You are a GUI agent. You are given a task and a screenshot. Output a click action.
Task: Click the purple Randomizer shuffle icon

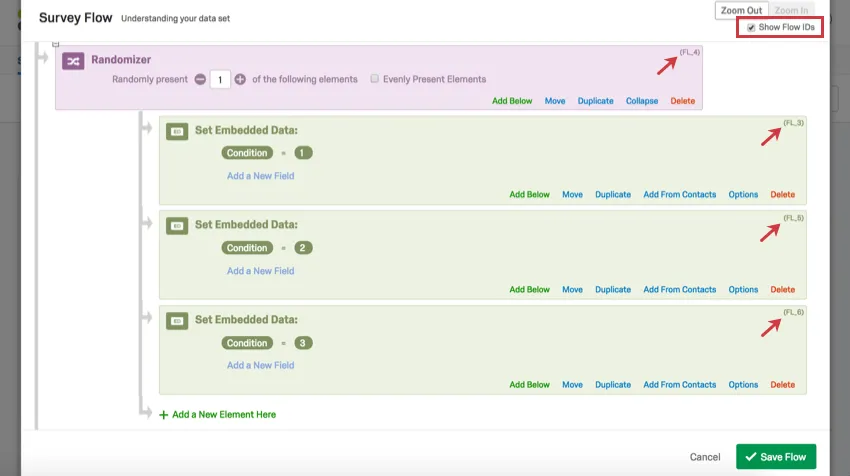[x=73, y=62]
